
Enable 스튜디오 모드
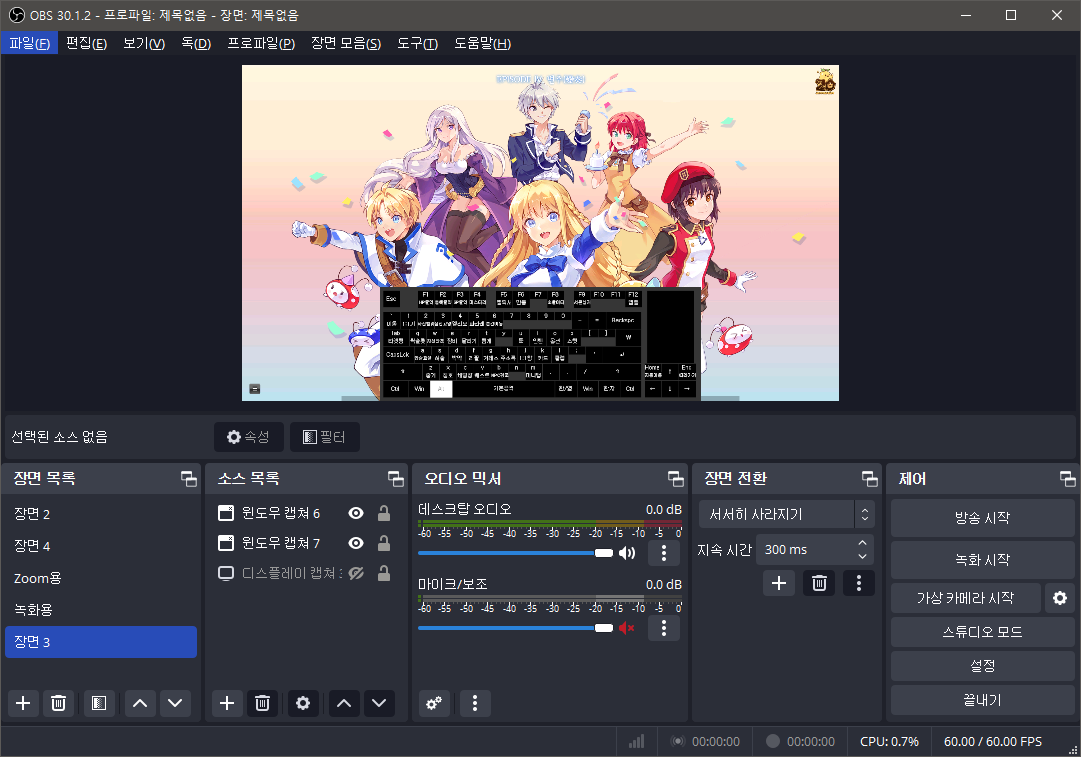coord(982,632)
